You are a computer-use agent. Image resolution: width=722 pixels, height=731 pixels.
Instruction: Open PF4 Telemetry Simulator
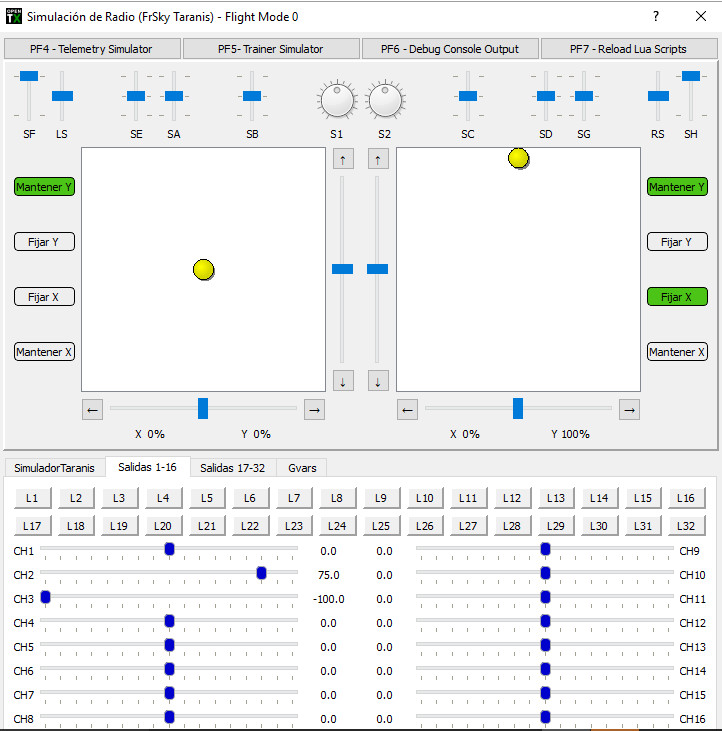(x=91, y=49)
